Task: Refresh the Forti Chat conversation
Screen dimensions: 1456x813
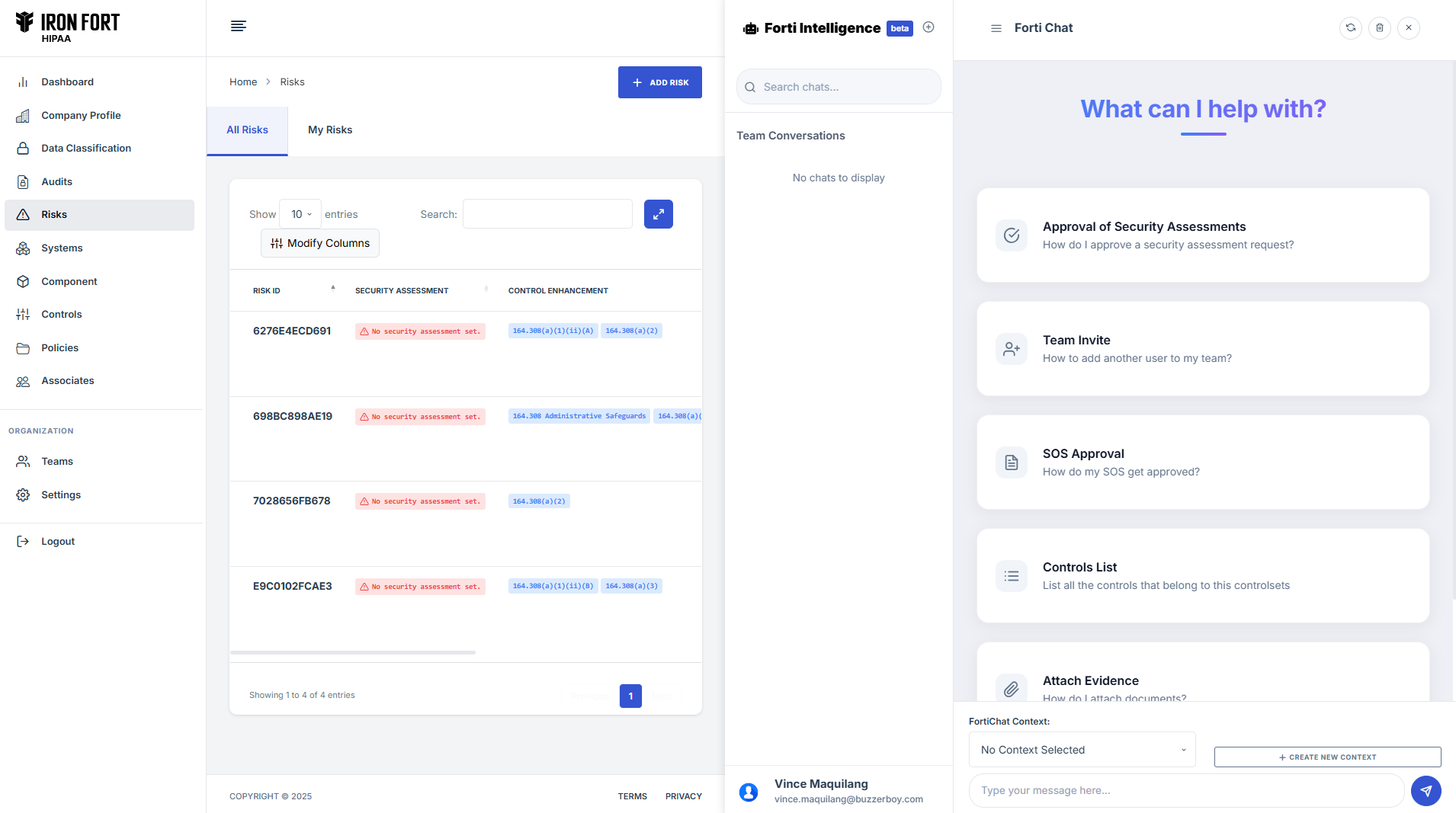Action: [x=1350, y=28]
